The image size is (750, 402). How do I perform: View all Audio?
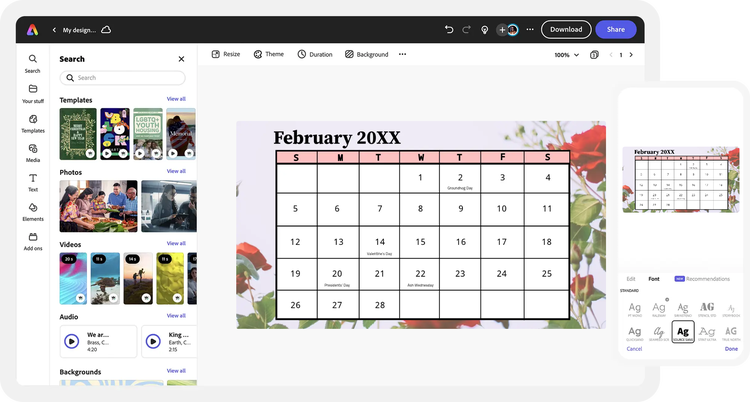pos(176,316)
